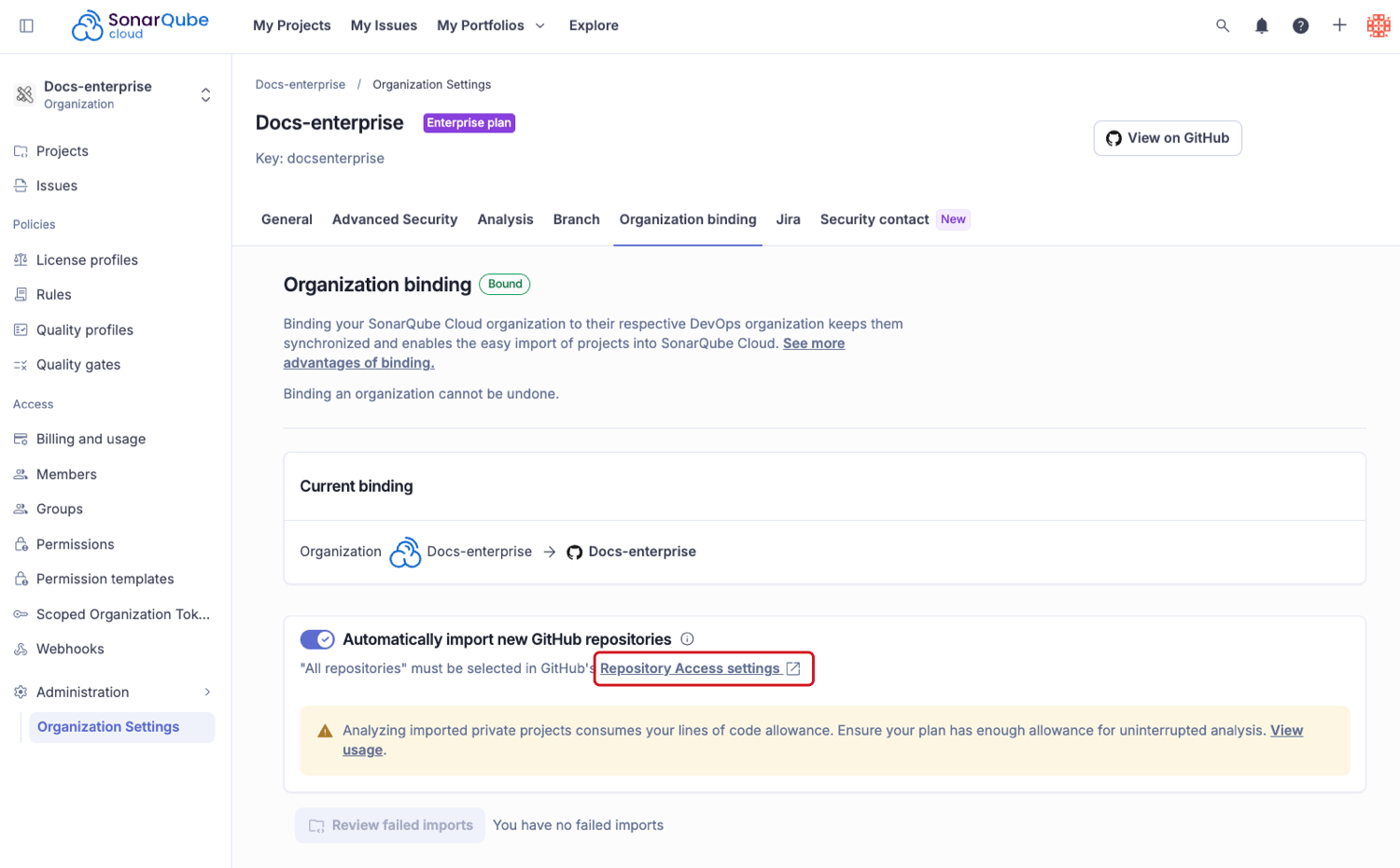Click the Groups icon in sidebar
Viewport: 1400px width, 868px height.
(21, 509)
